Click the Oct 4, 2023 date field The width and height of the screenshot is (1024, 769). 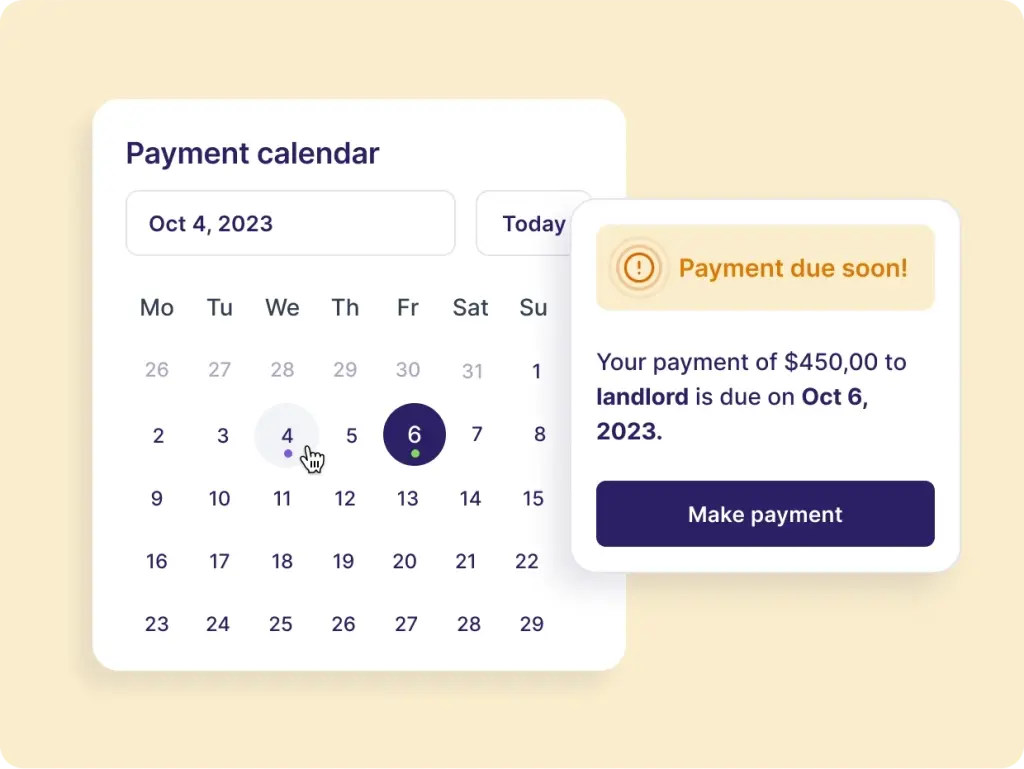(291, 223)
